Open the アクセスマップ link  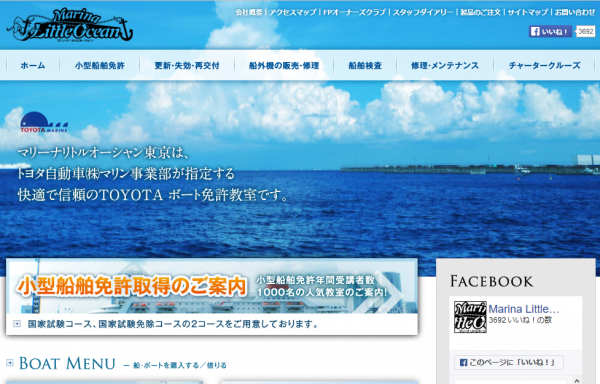[x=293, y=12]
